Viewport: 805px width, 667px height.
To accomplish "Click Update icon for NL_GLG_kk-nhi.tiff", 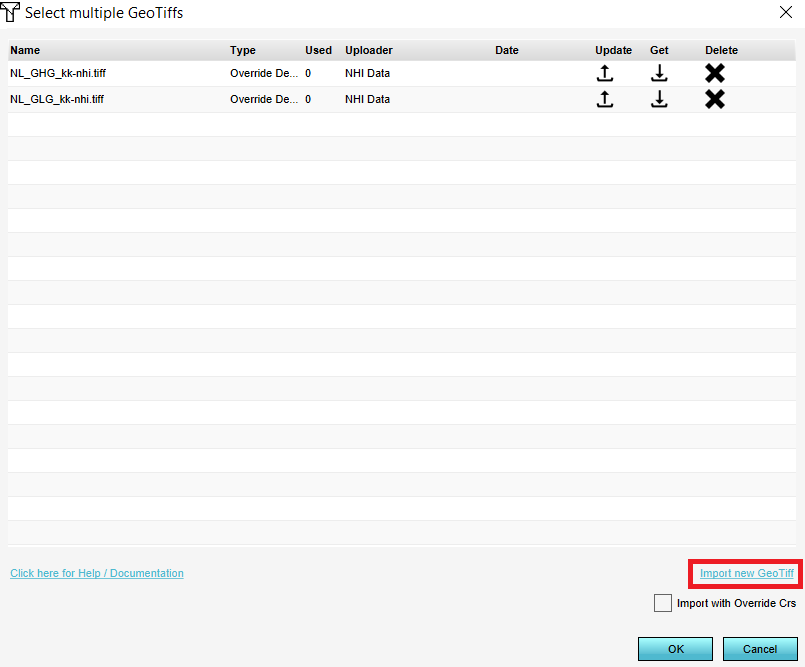I will coord(604,99).
